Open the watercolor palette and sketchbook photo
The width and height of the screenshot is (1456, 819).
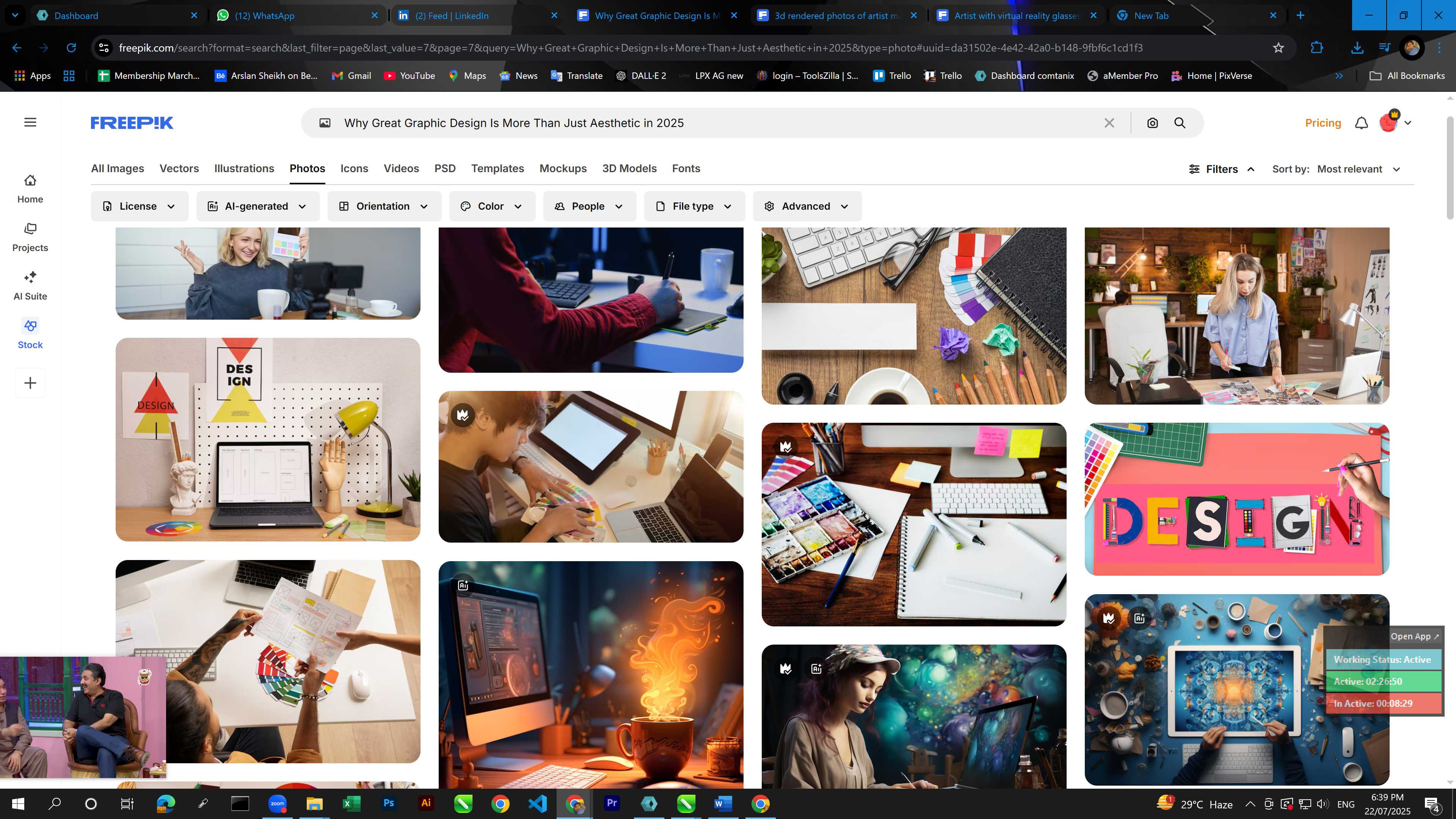click(x=914, y=524)
